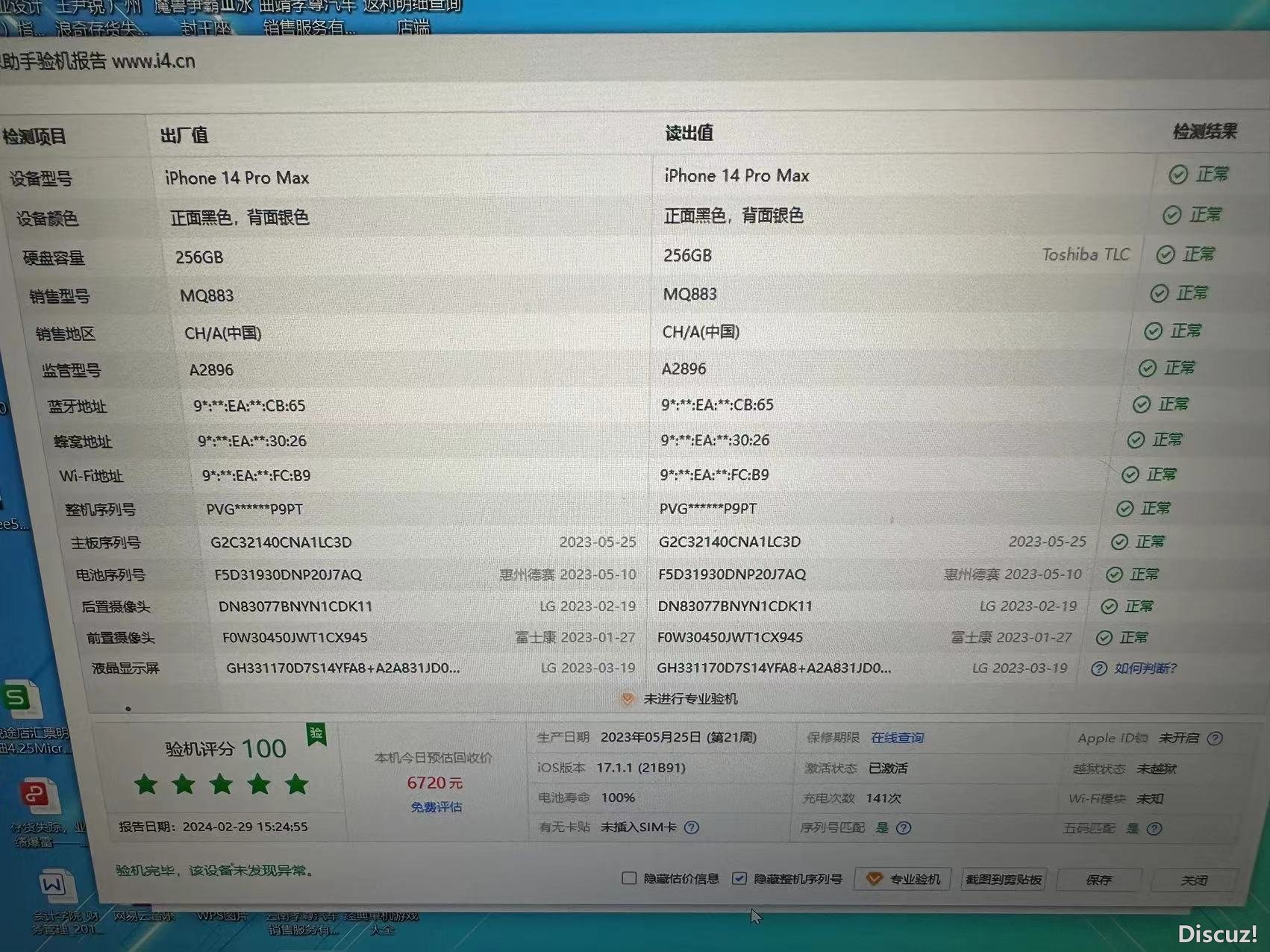The width and height of the screenshot is (1270, 952).
Task: Click the 6720元 recycle price
Action: pos(435,783)
